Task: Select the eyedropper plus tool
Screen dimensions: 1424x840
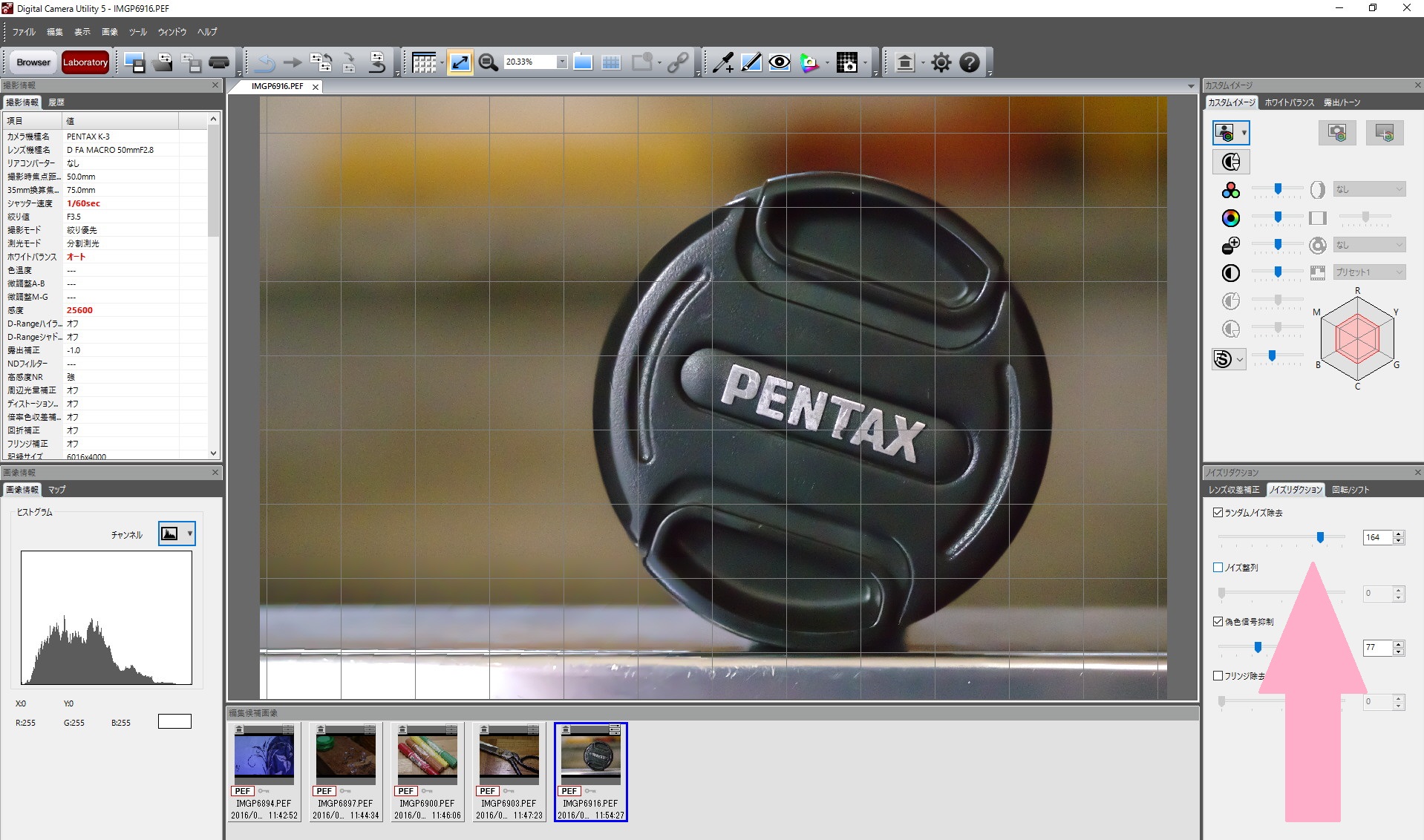Action: tap(722, 62)
